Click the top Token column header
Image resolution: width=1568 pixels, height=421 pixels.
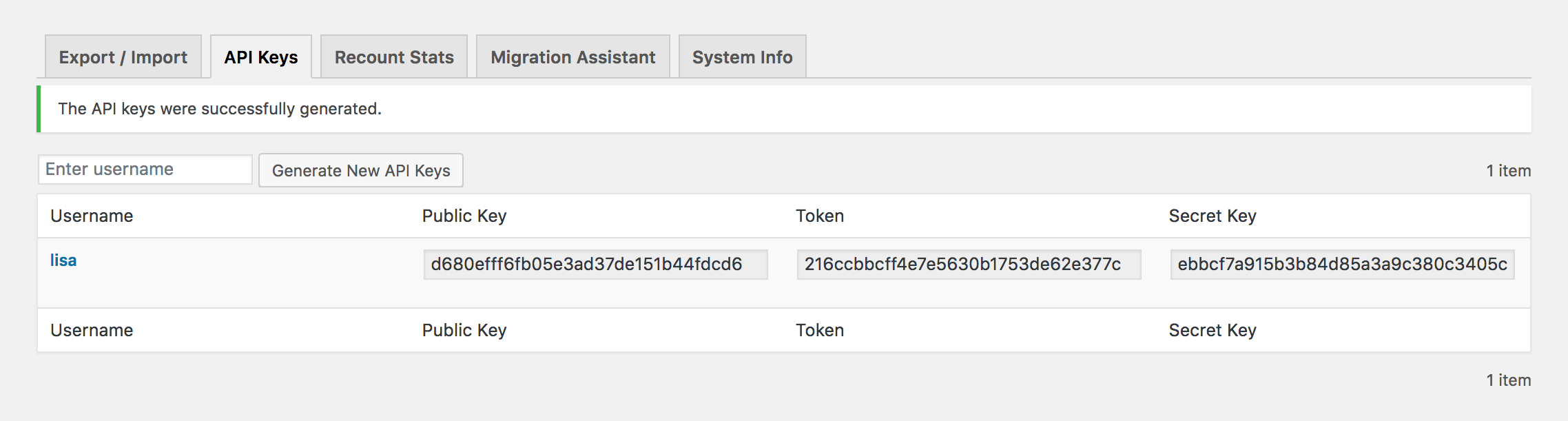[820, 216]
